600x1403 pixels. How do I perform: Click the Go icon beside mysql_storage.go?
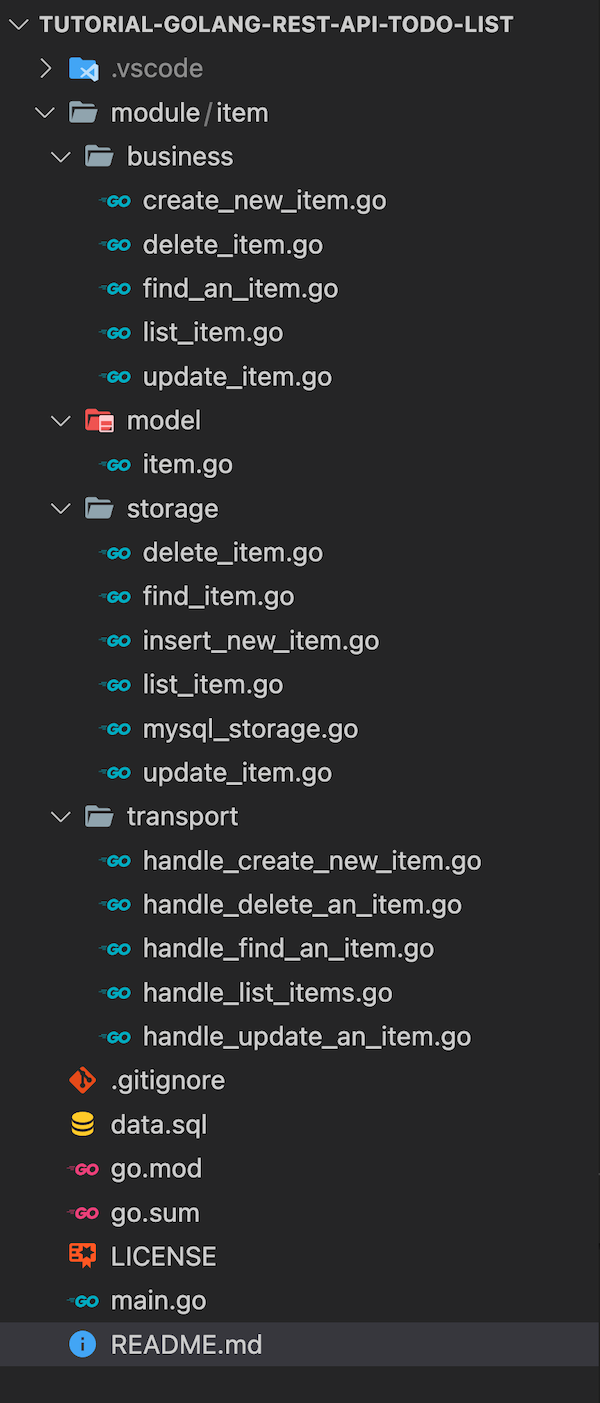[x=117, y=728]
